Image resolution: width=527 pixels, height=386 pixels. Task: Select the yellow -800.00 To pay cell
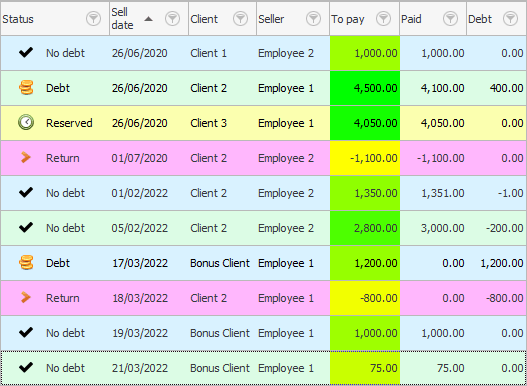365,298
